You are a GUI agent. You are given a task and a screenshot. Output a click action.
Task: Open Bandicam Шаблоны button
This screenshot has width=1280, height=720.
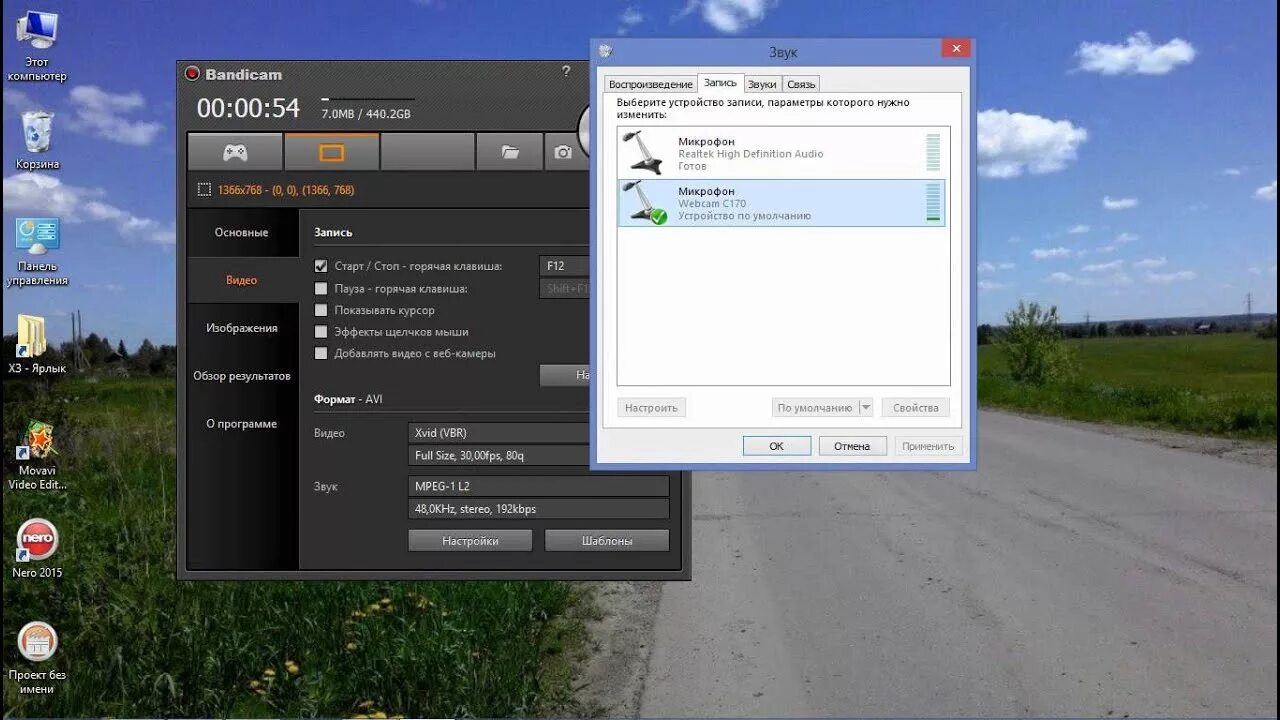pyautogui.click(x=607, y=540)
